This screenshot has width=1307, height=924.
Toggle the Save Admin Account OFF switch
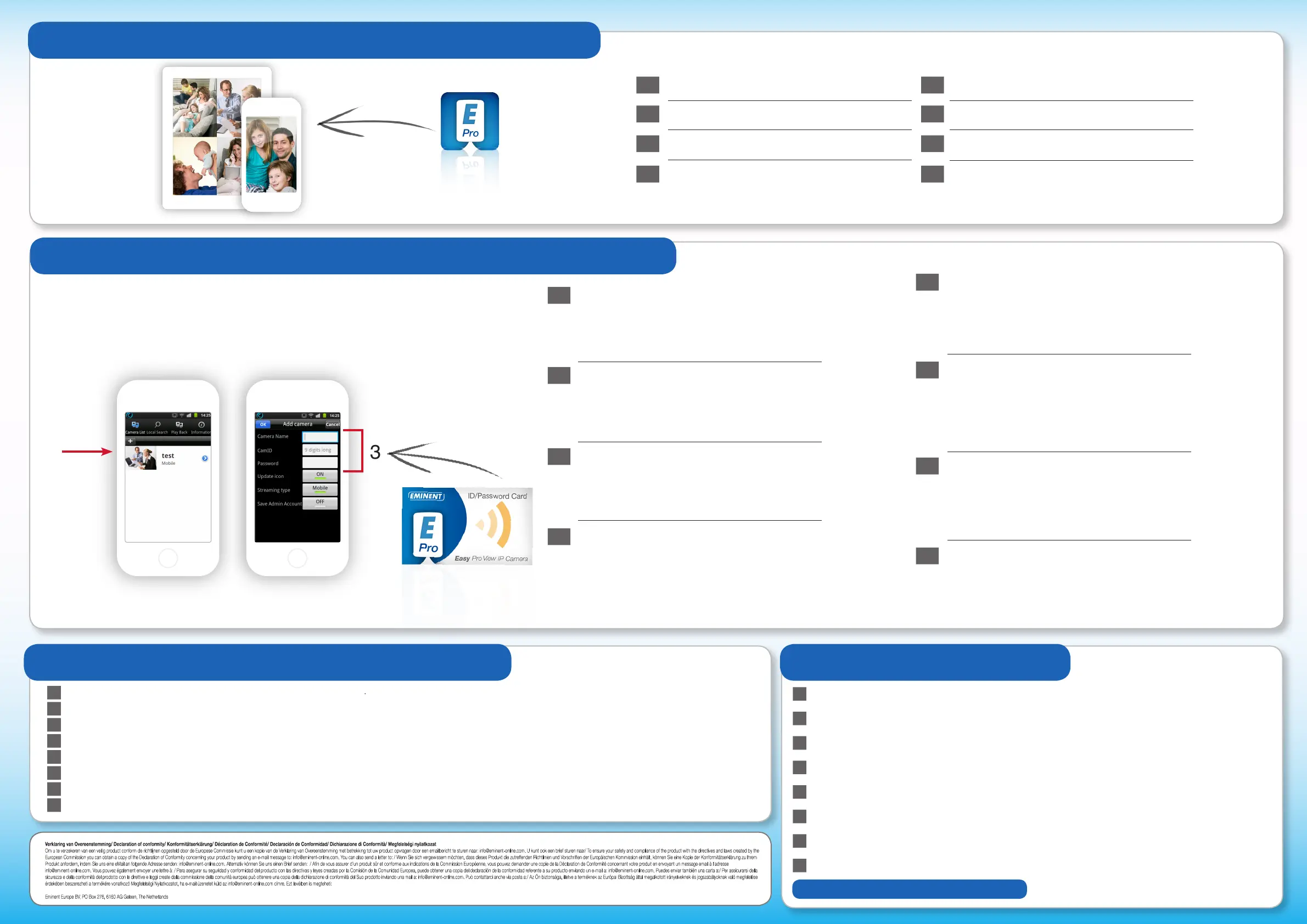tap(320, 503)
